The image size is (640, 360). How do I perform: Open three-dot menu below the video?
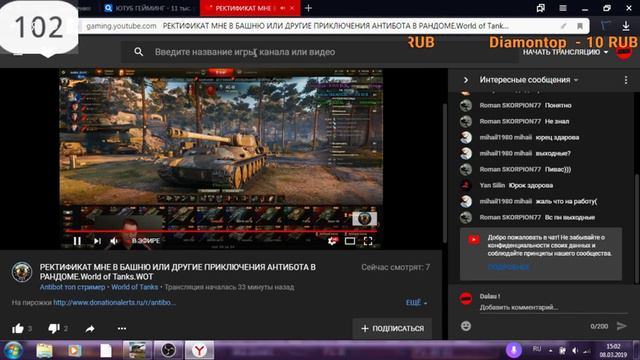point(122,329)
